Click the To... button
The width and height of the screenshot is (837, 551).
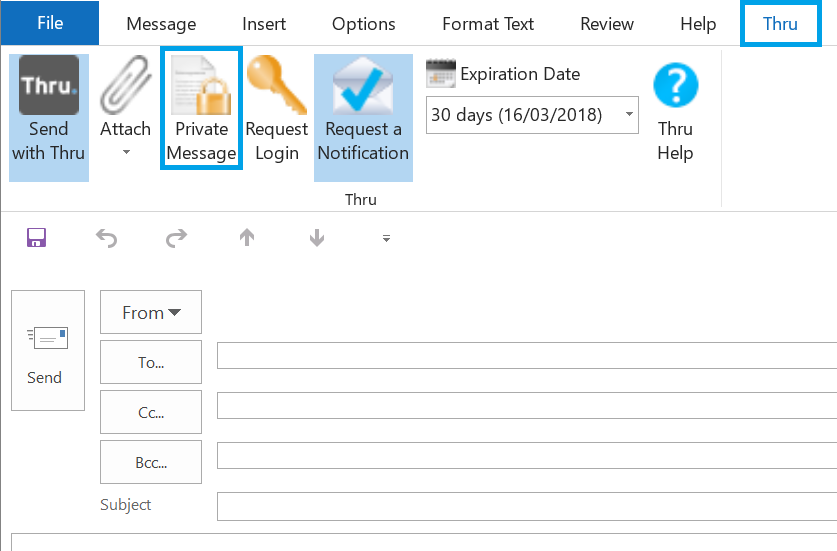click(151, 362)
